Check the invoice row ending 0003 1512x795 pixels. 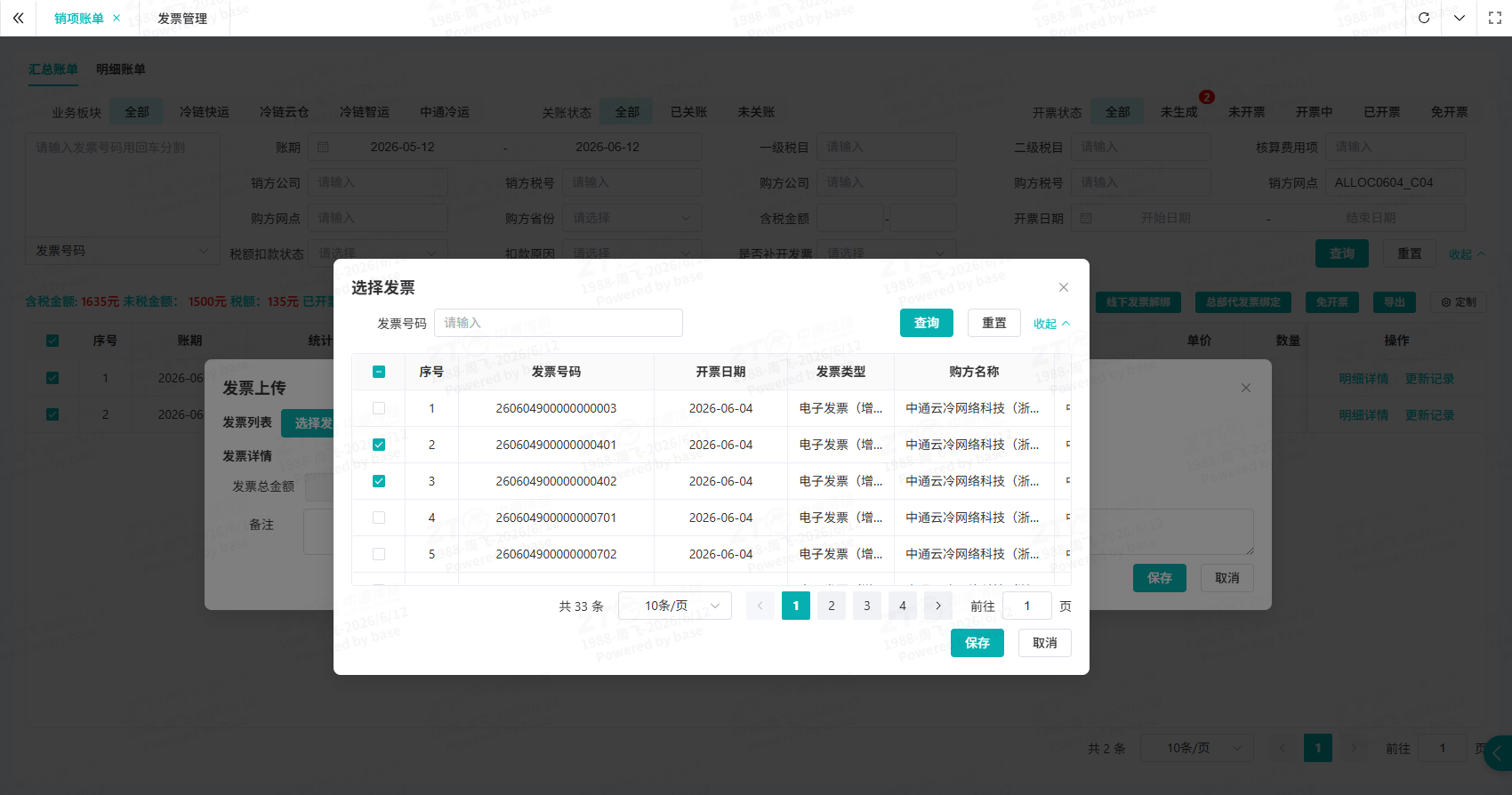click(x=379, y=408)
